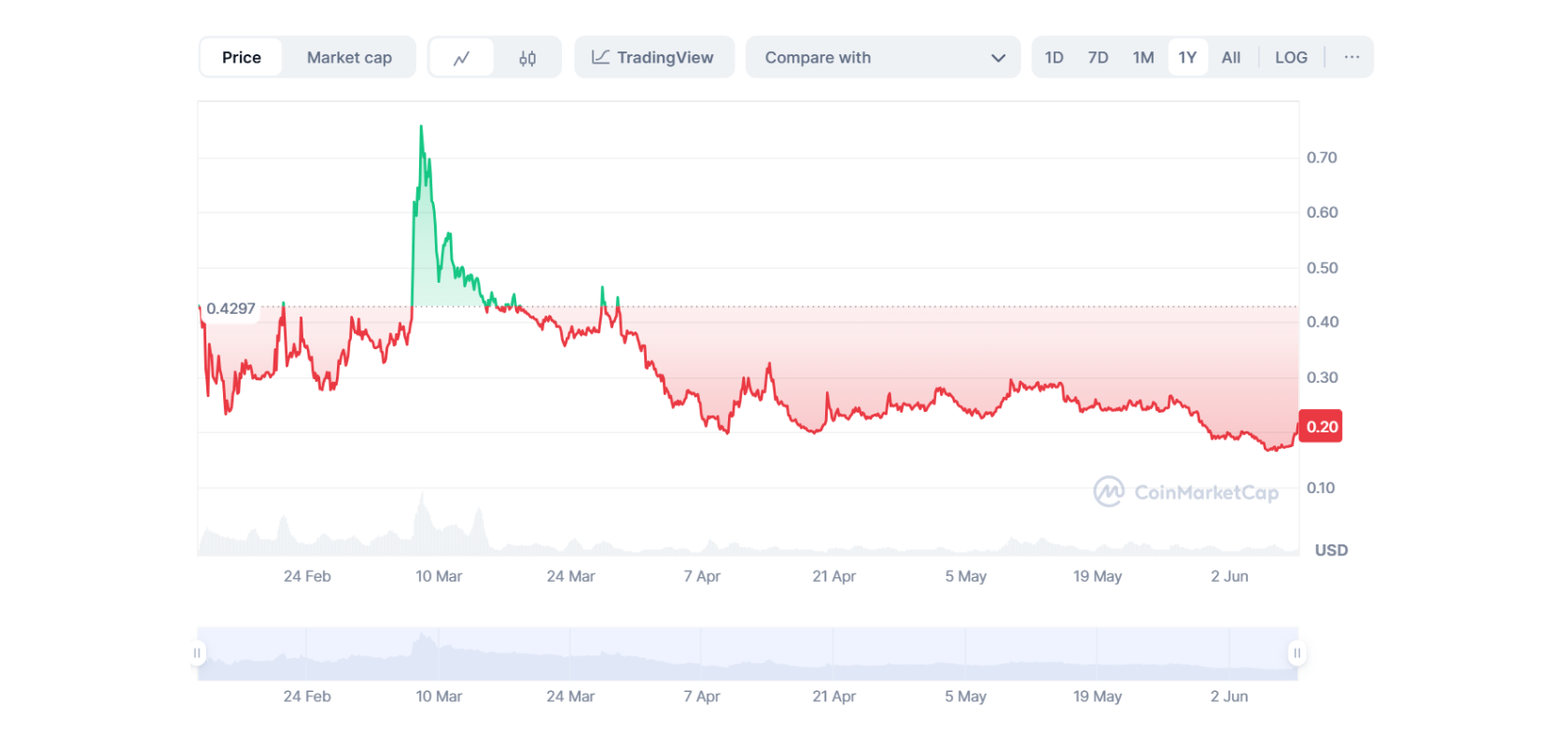Set time range to 7D

[x=1098, y=58]
